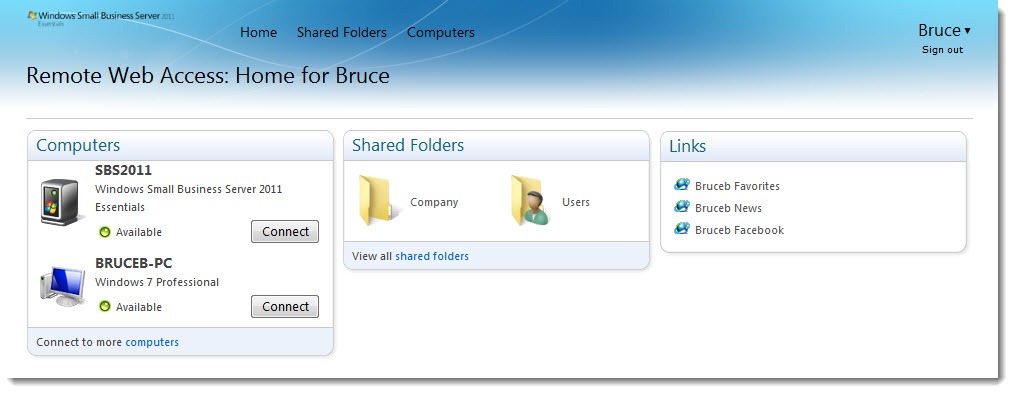Click the 'Windows 7 Professional' description text
Screen dimensions: 1013x393
[157, 282]
